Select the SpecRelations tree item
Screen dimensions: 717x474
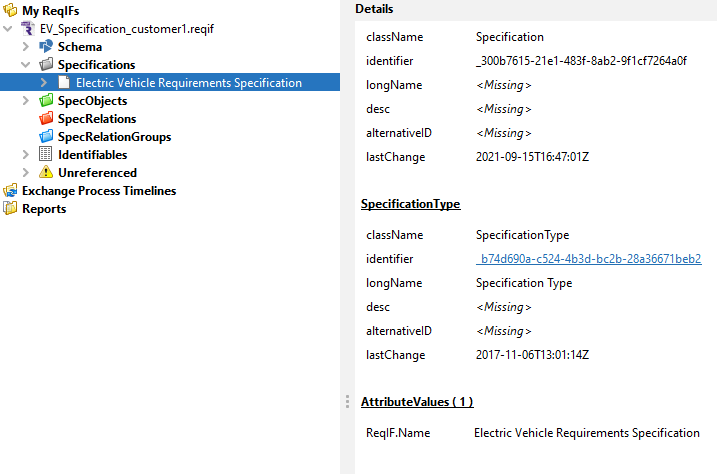tap(96, 119)
